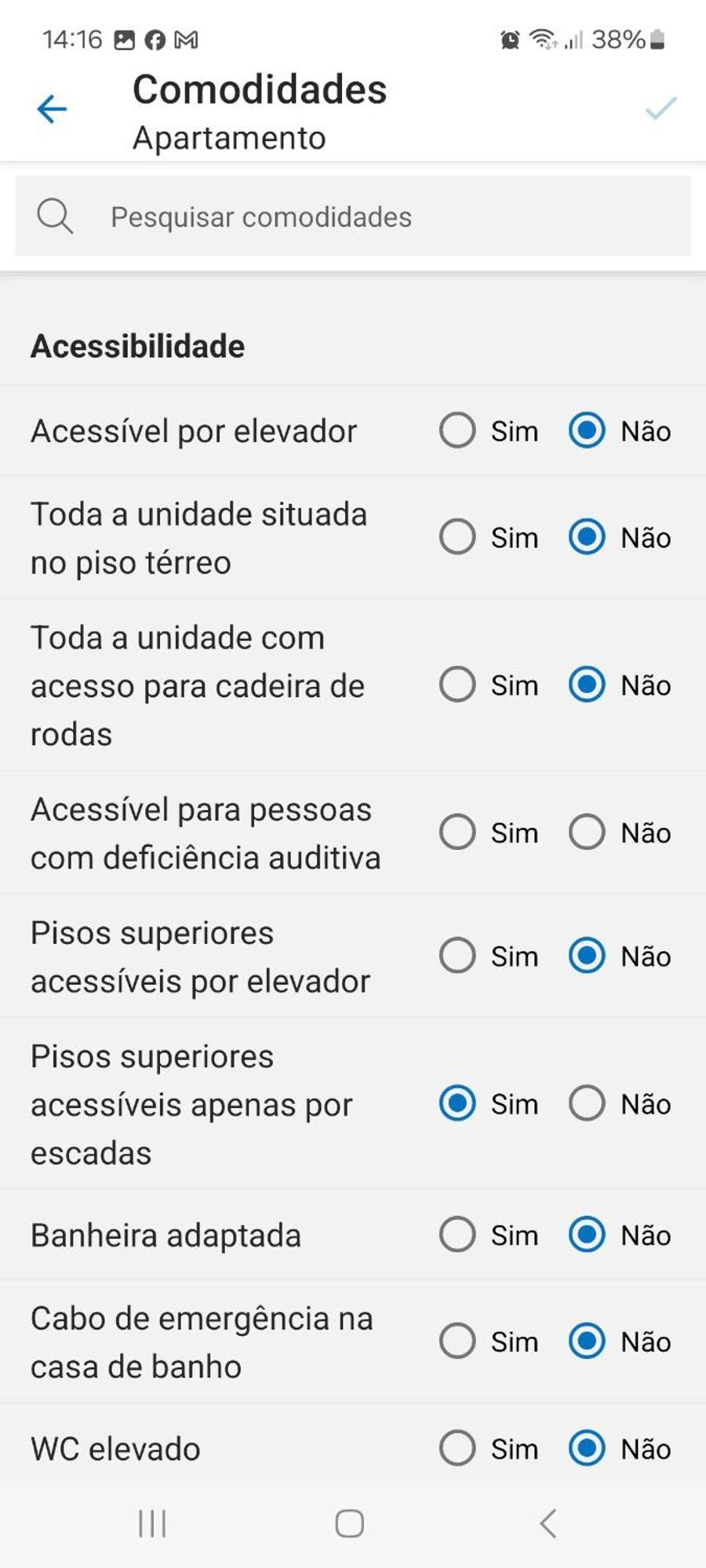Choose Sim for Pisos superiores acessíveis por elevador

tap(457, 956)
